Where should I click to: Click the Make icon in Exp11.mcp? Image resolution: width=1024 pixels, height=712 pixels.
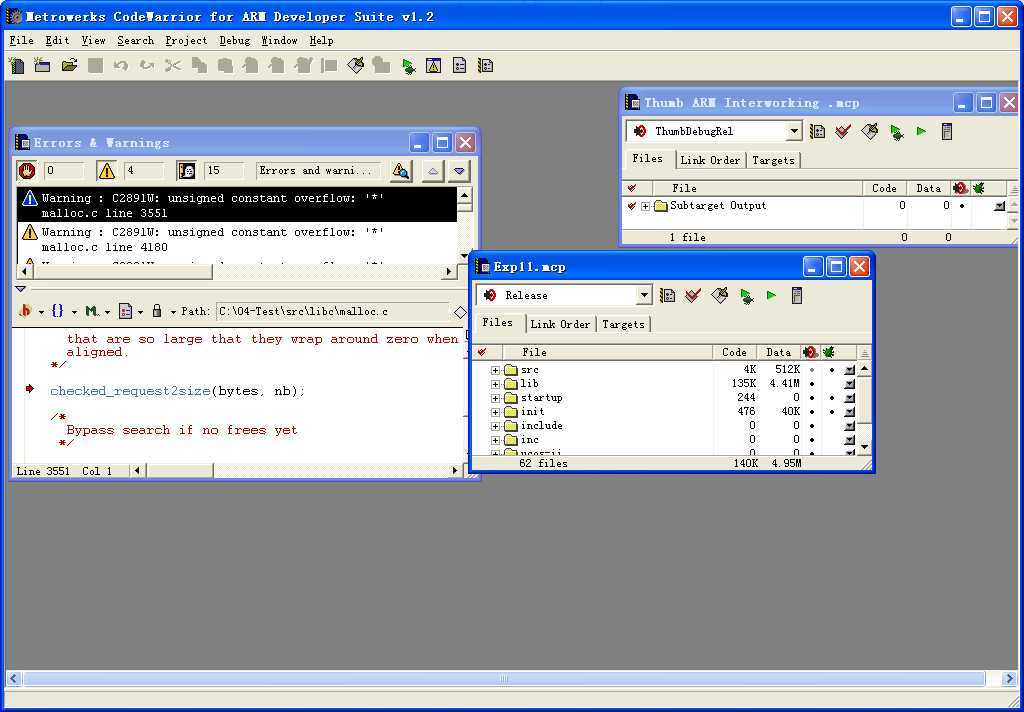pyautogui.click(x=720, y=296)
